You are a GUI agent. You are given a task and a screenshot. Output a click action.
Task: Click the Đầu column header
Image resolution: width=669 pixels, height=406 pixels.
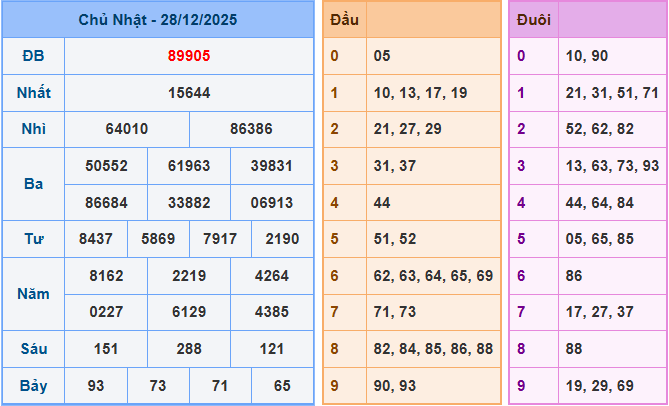(344, 20)
